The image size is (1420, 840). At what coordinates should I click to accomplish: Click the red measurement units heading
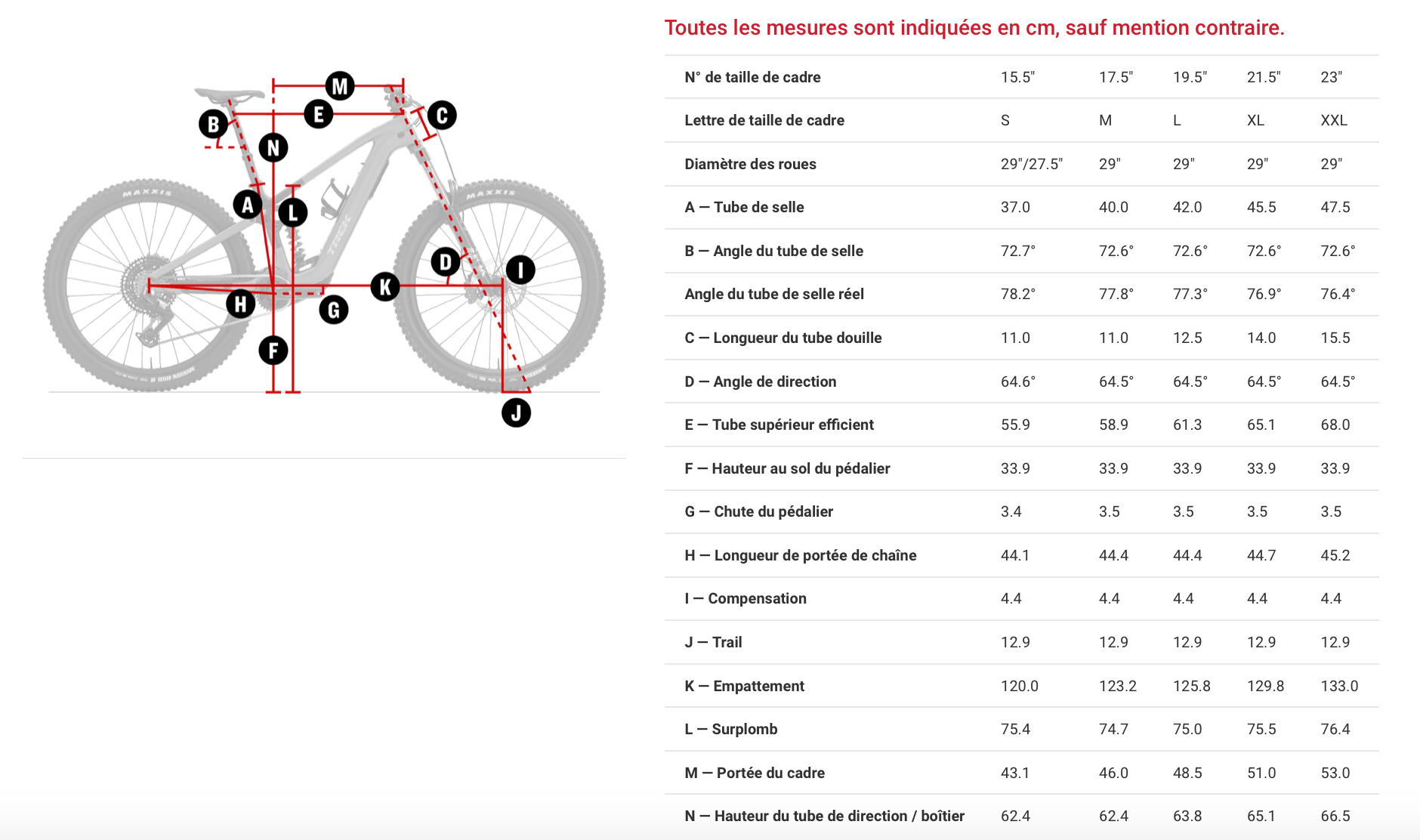click(x=974, y=28)
